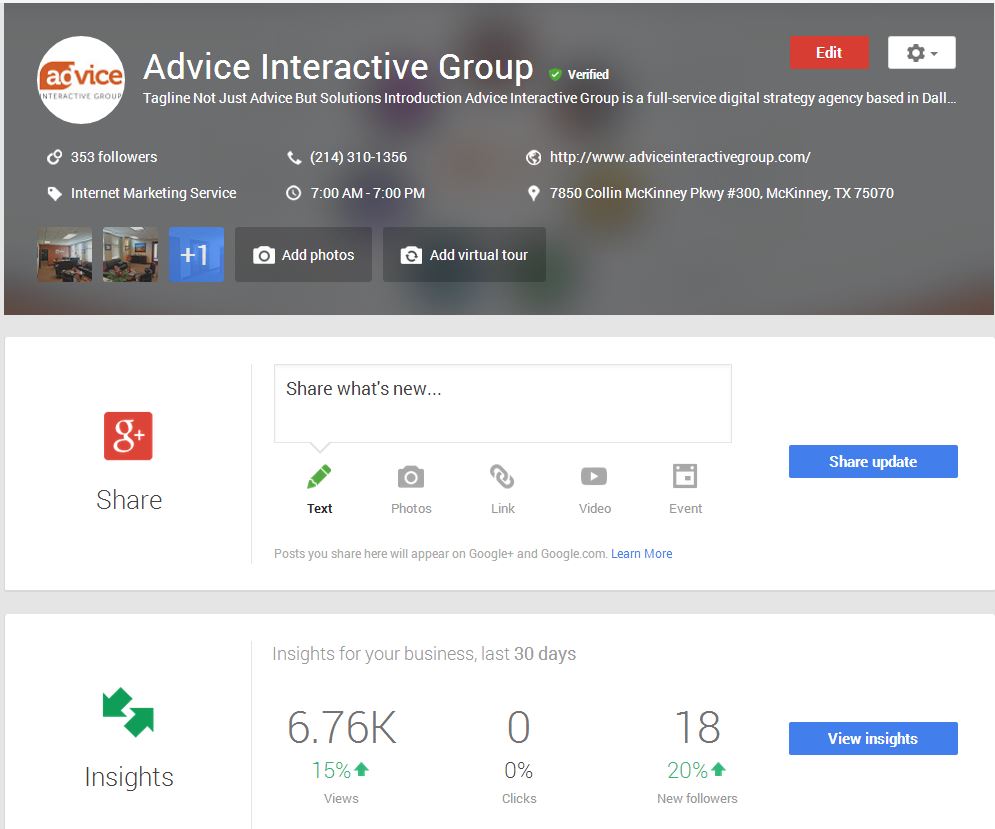Click the Share section heading

(x=129, y=500)
